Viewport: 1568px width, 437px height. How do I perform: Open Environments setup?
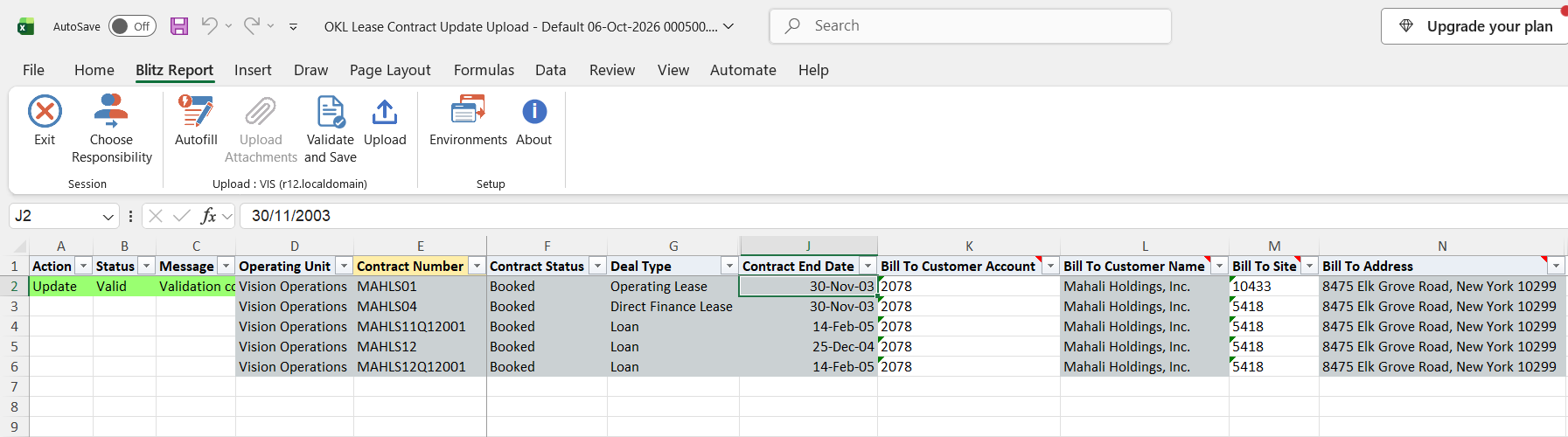point(468,121)
